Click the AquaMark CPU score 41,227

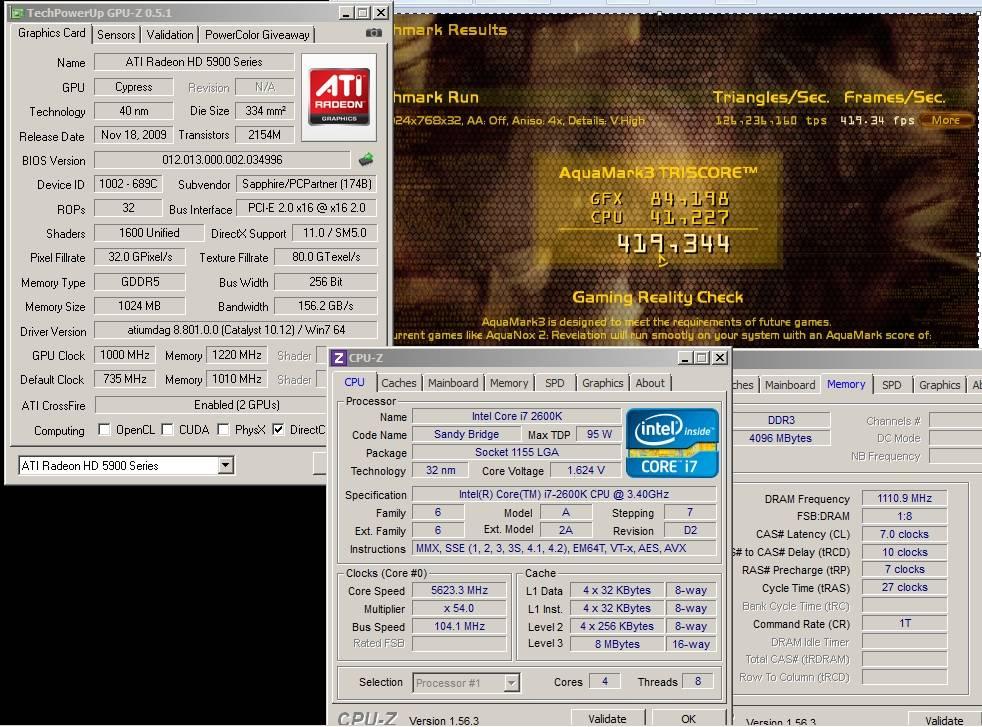[690, 217]
